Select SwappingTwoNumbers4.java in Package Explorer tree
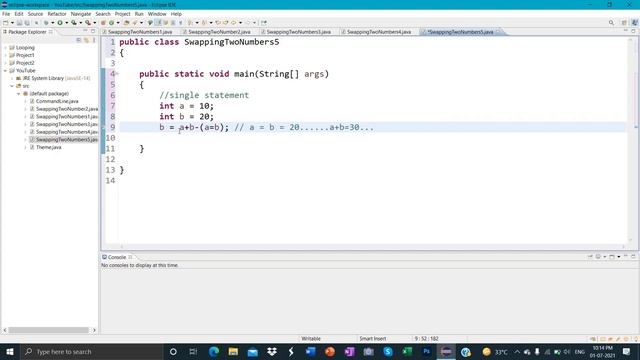The height and width of the screenshot is (360, 640). 66,132
